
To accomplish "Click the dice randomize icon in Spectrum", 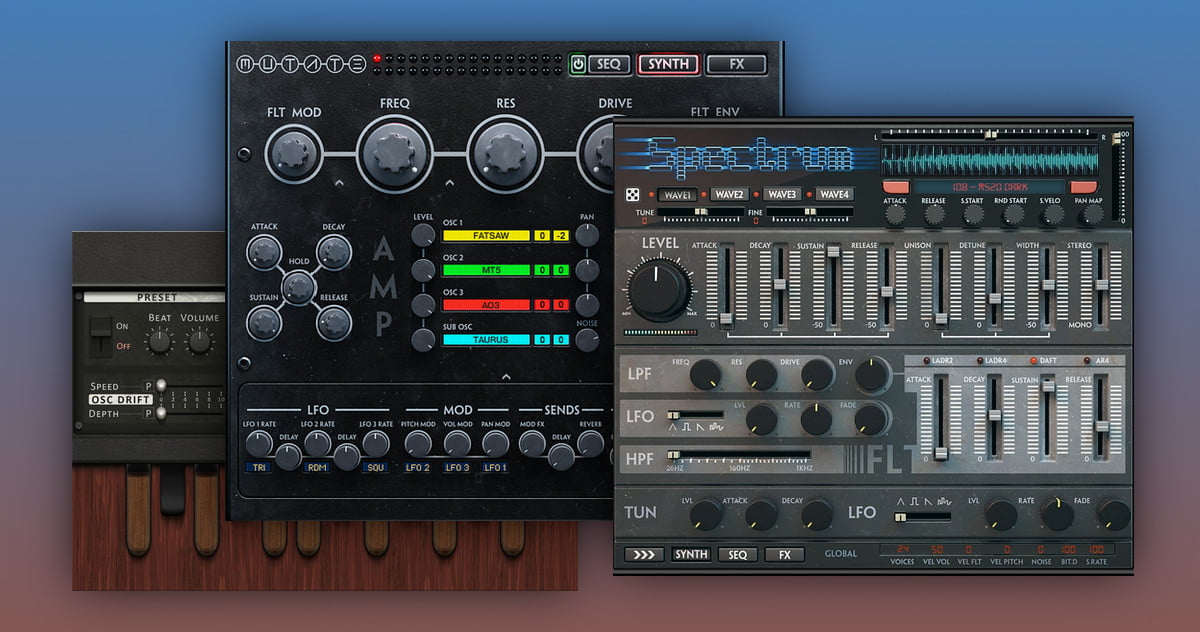I will coord(633,194).
